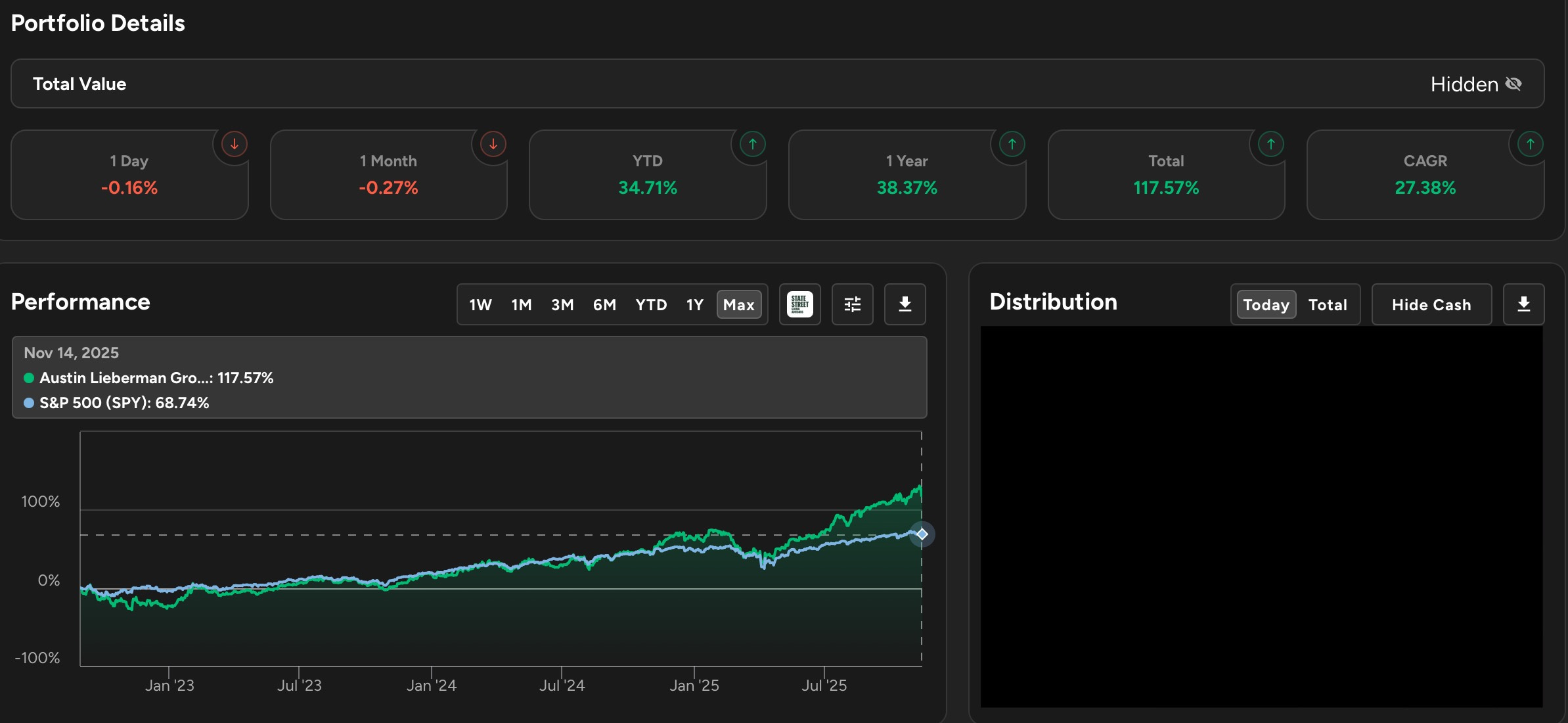Select the Max performance range
1568x723 pixels.
(x=738, y=304)
